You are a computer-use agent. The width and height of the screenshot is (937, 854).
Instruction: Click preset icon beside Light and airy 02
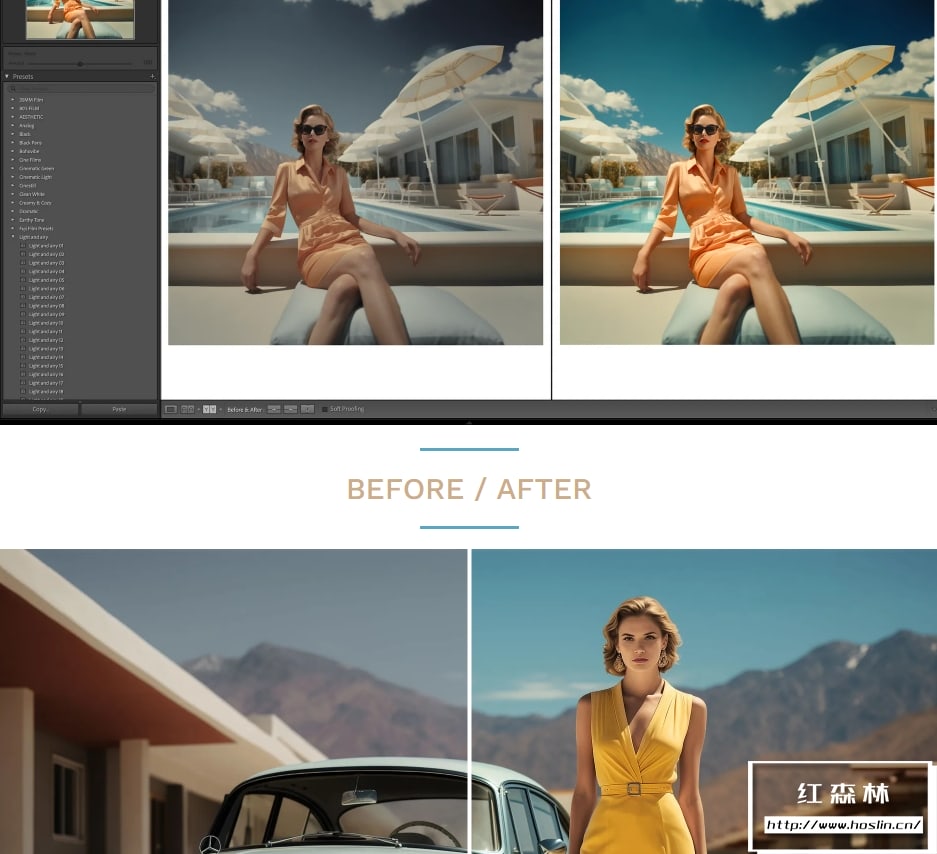point(23,254)
